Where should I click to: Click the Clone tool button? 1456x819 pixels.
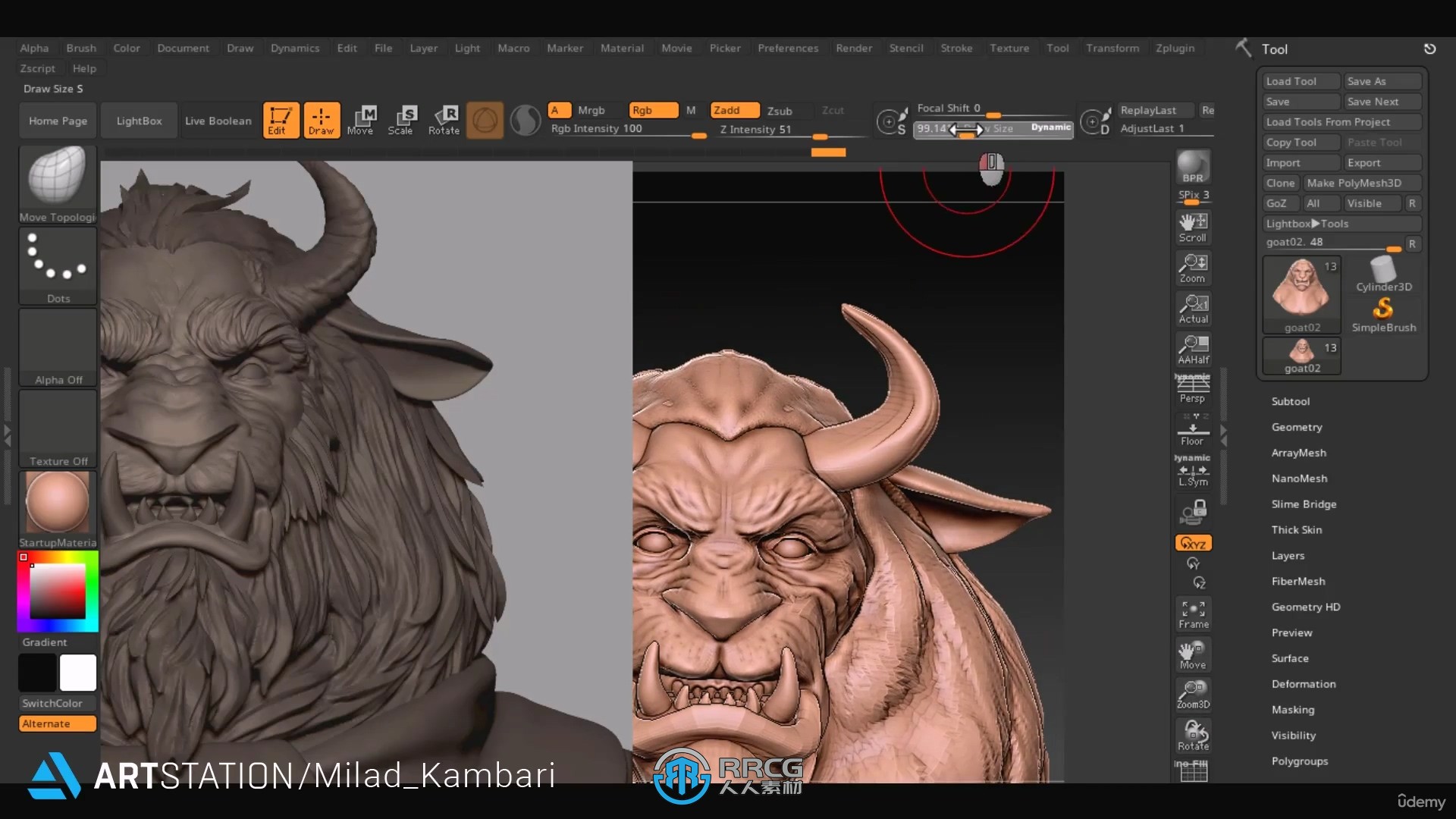click(1281, 182)
